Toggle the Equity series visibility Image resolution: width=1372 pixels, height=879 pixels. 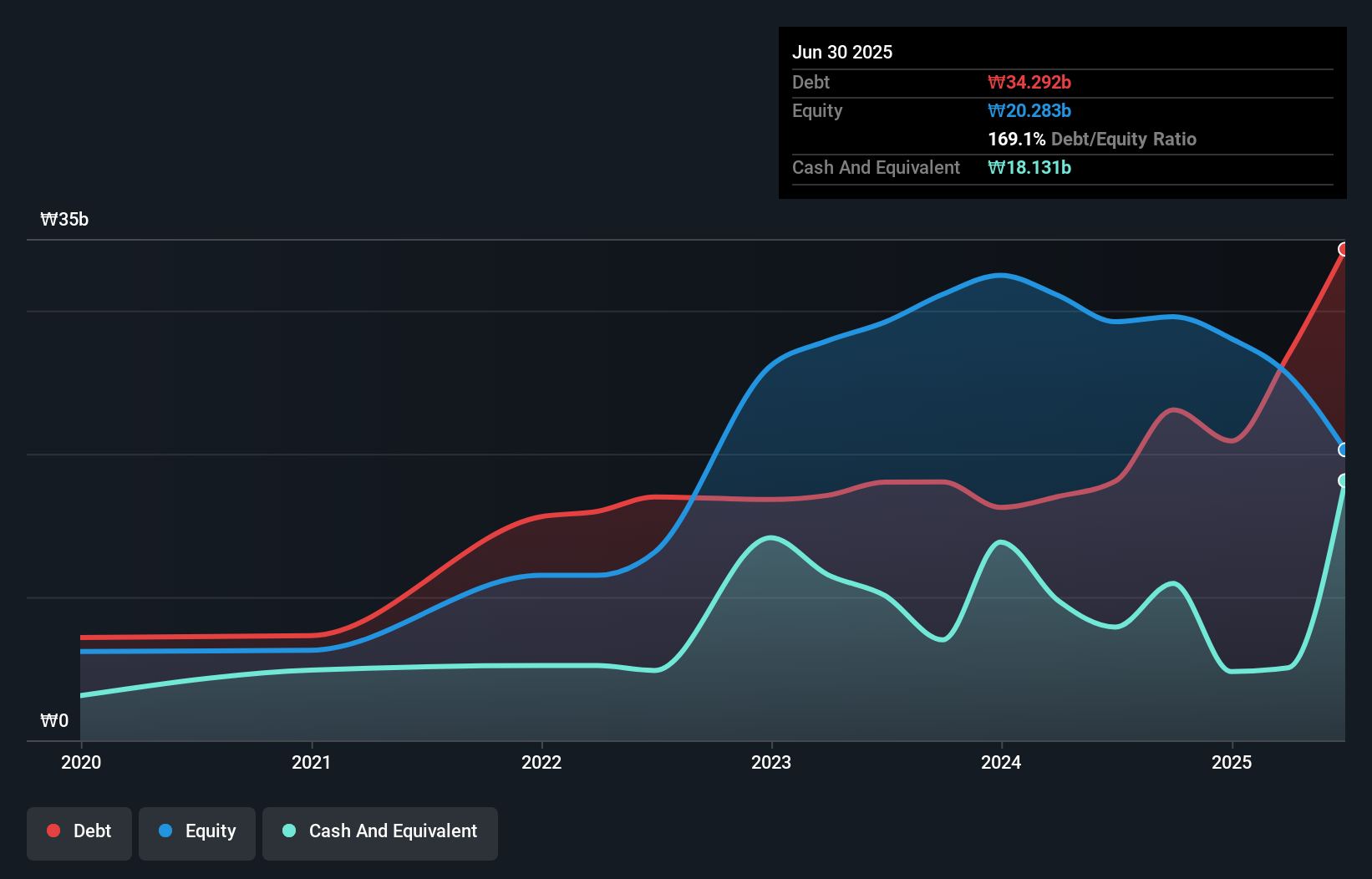[x=196, y=832]
